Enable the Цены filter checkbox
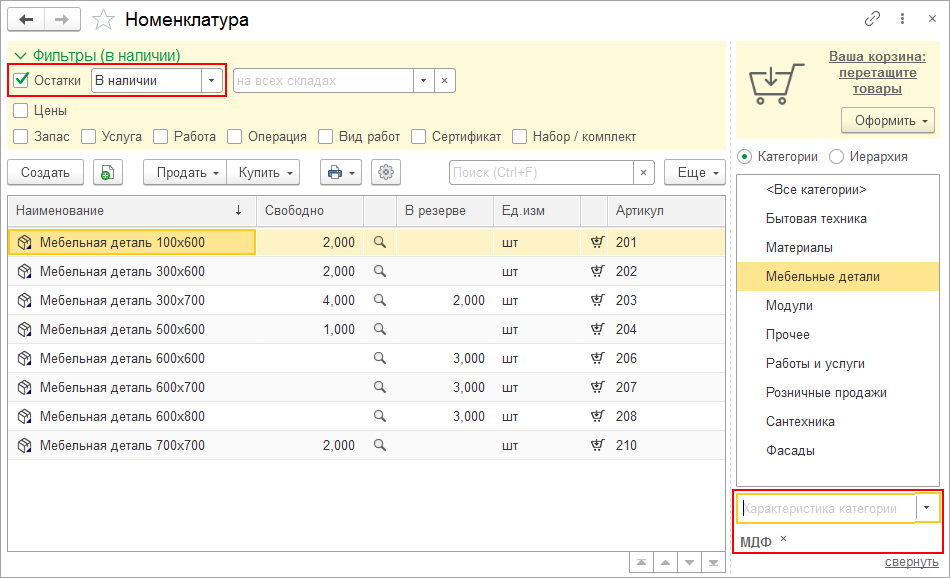 pos(21,110)
